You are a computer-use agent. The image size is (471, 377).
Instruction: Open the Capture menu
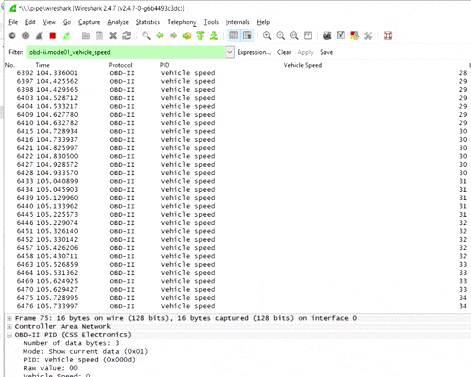click(89, 22)
